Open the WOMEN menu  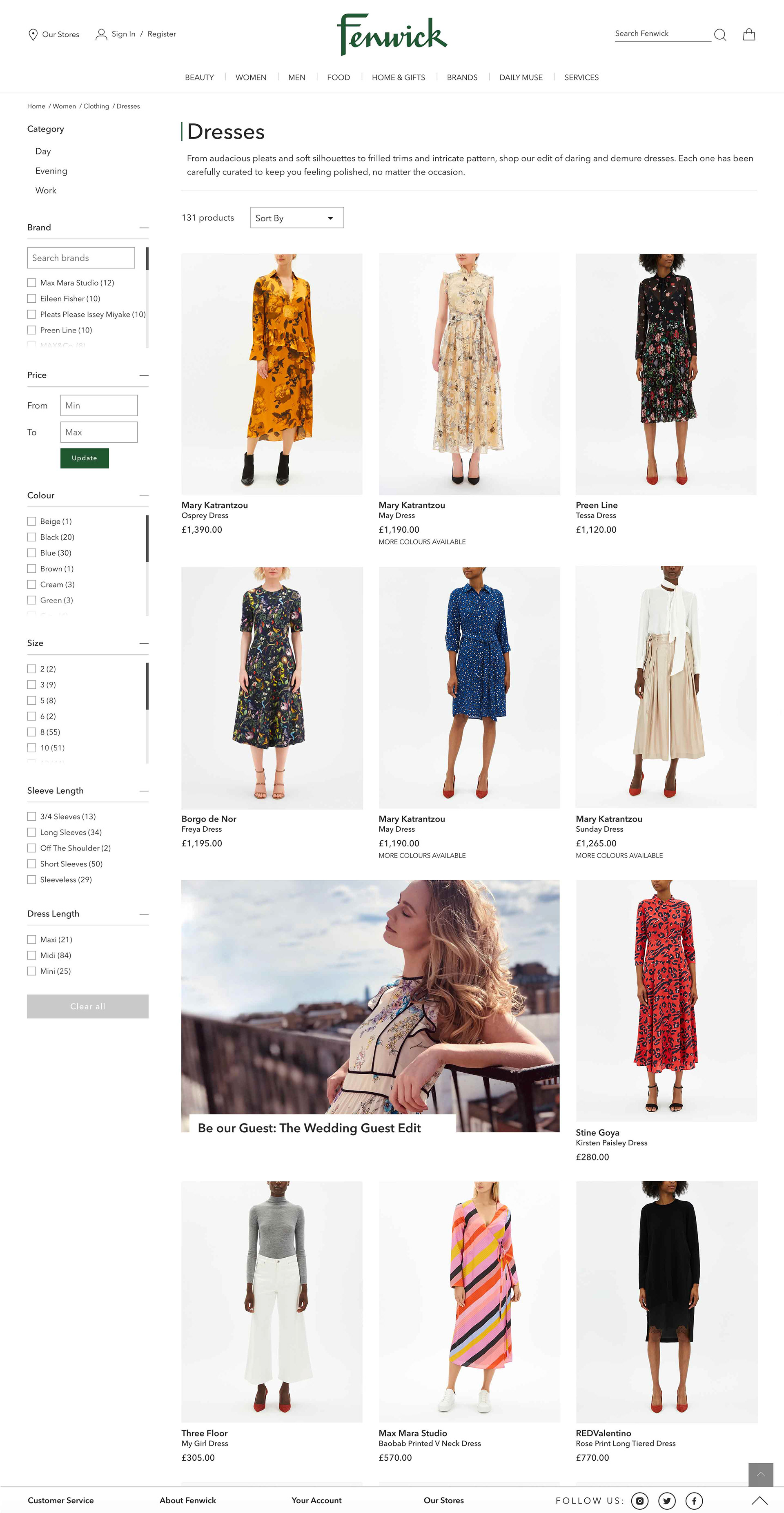coord(251,78)
